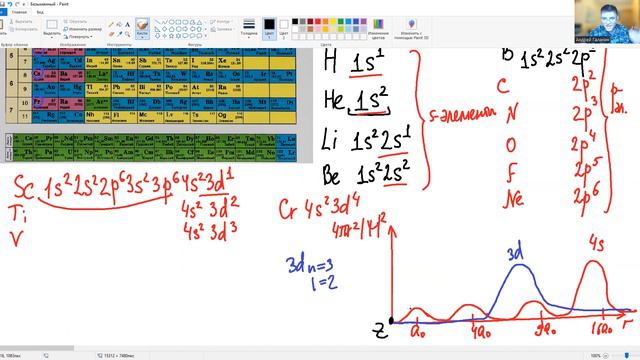Select the yellow palette swatch

point(333,22)
